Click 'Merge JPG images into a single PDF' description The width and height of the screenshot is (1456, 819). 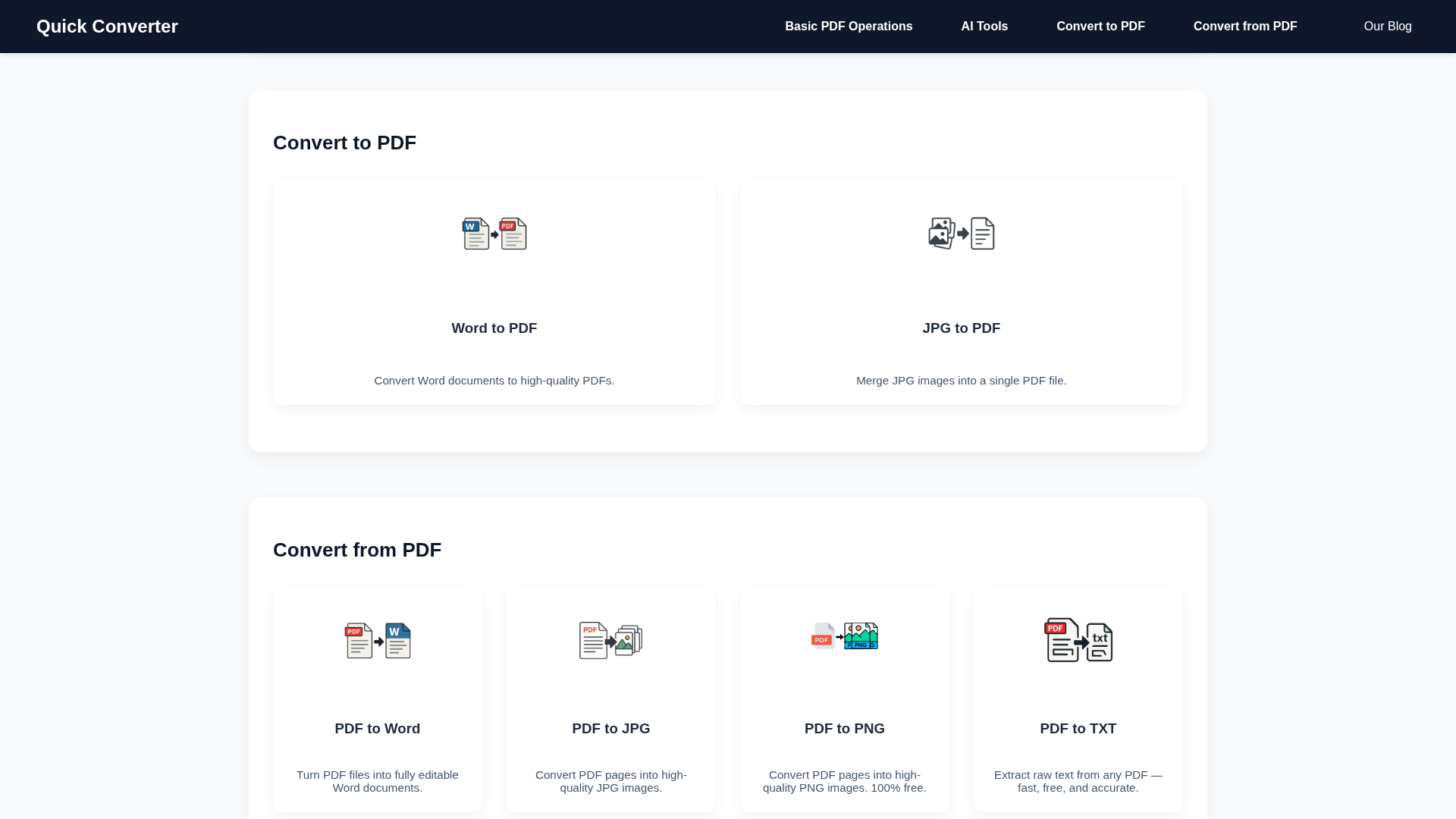pyautogui.click(x=961, y=381)
